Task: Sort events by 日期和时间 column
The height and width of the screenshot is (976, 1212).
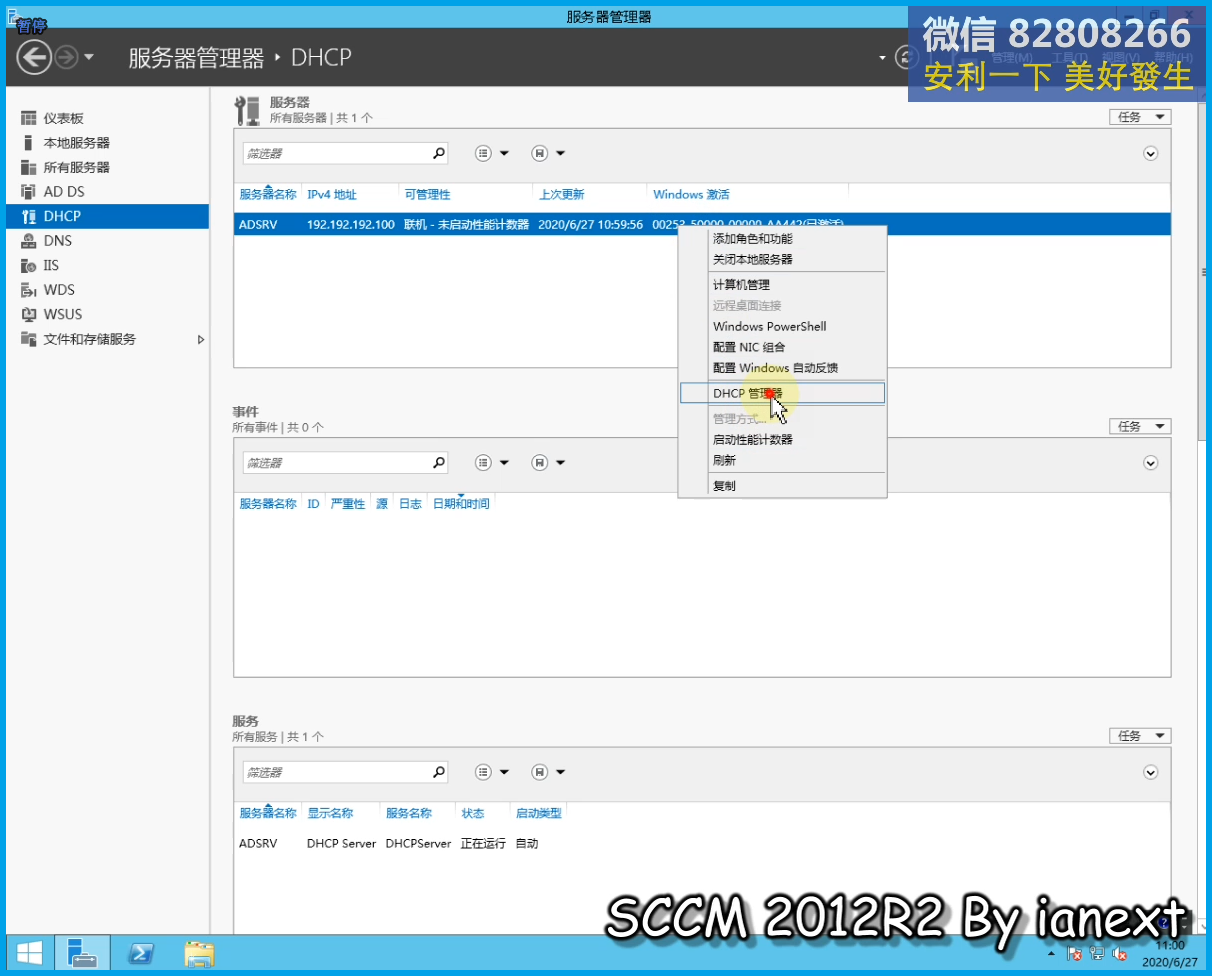Action: (x=461, y=504)
